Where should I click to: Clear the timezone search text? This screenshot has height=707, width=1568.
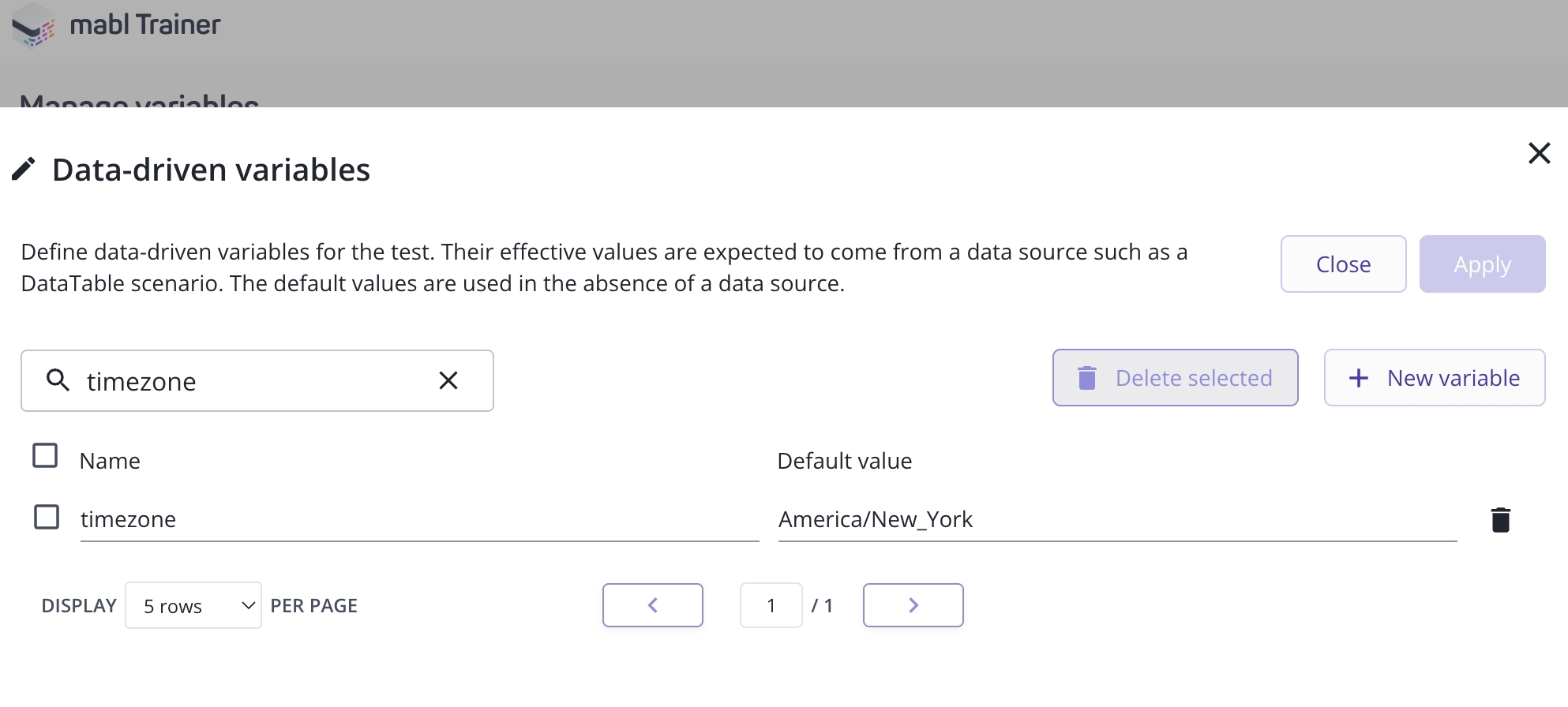click(x=448, y=380)
